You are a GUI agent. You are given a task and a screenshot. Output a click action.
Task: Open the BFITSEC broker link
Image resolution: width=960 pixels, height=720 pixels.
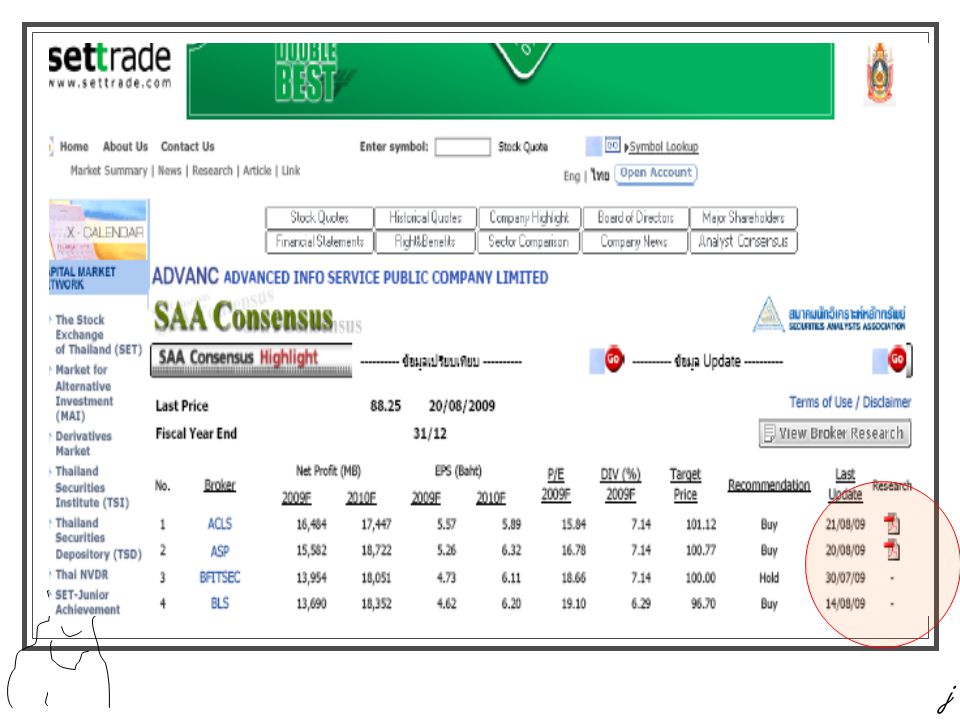[x=220, y=577]
